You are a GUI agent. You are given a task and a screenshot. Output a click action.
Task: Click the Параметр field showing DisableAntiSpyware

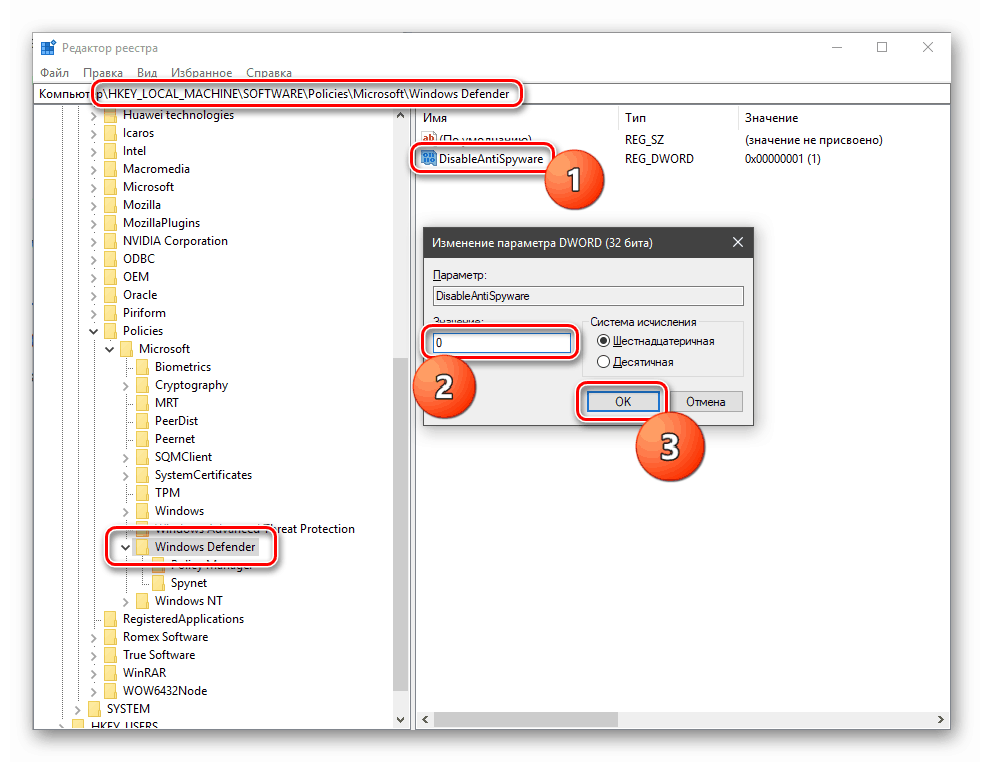coord(588,296)
